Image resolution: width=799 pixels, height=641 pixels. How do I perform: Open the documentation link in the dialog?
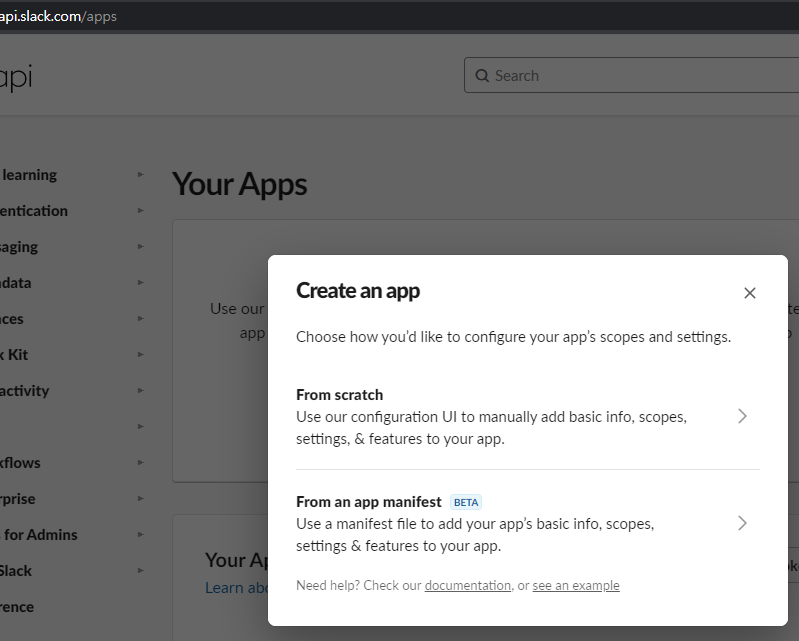point(468,585)
